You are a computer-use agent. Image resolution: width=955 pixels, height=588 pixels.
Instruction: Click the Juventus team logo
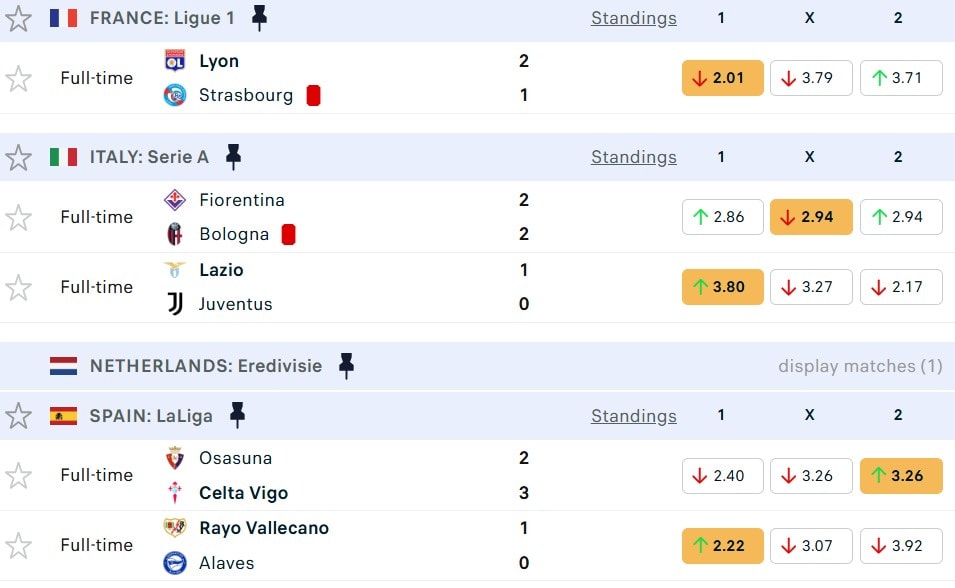click(x=175, y=304)
